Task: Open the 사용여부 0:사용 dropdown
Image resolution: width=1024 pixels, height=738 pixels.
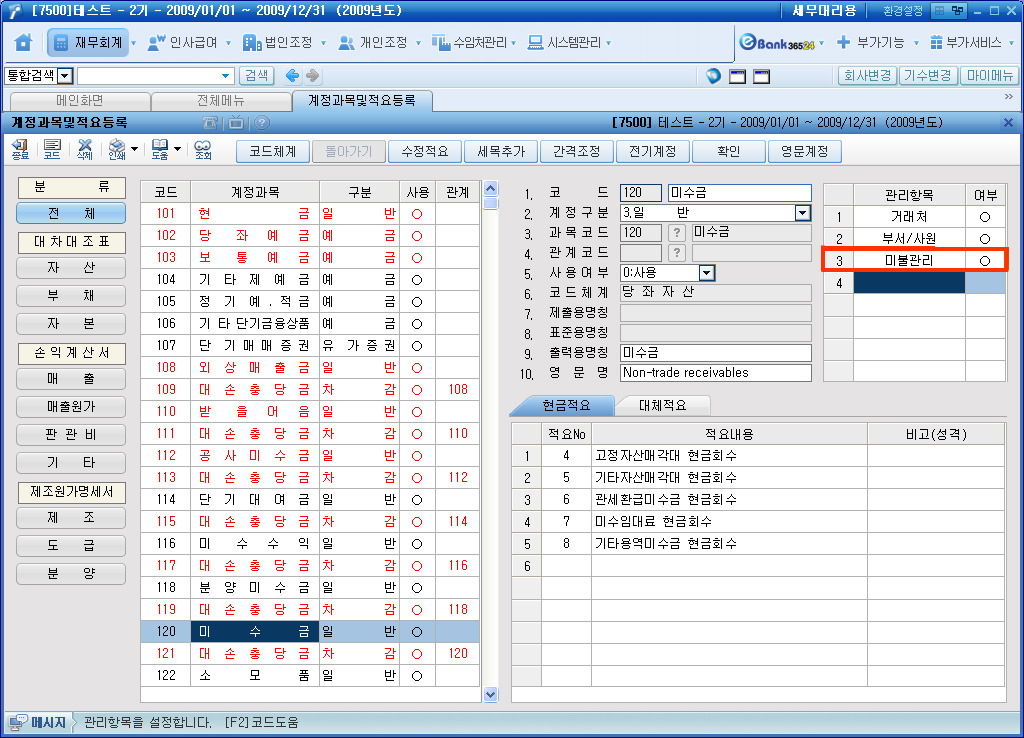Action: 707,273
